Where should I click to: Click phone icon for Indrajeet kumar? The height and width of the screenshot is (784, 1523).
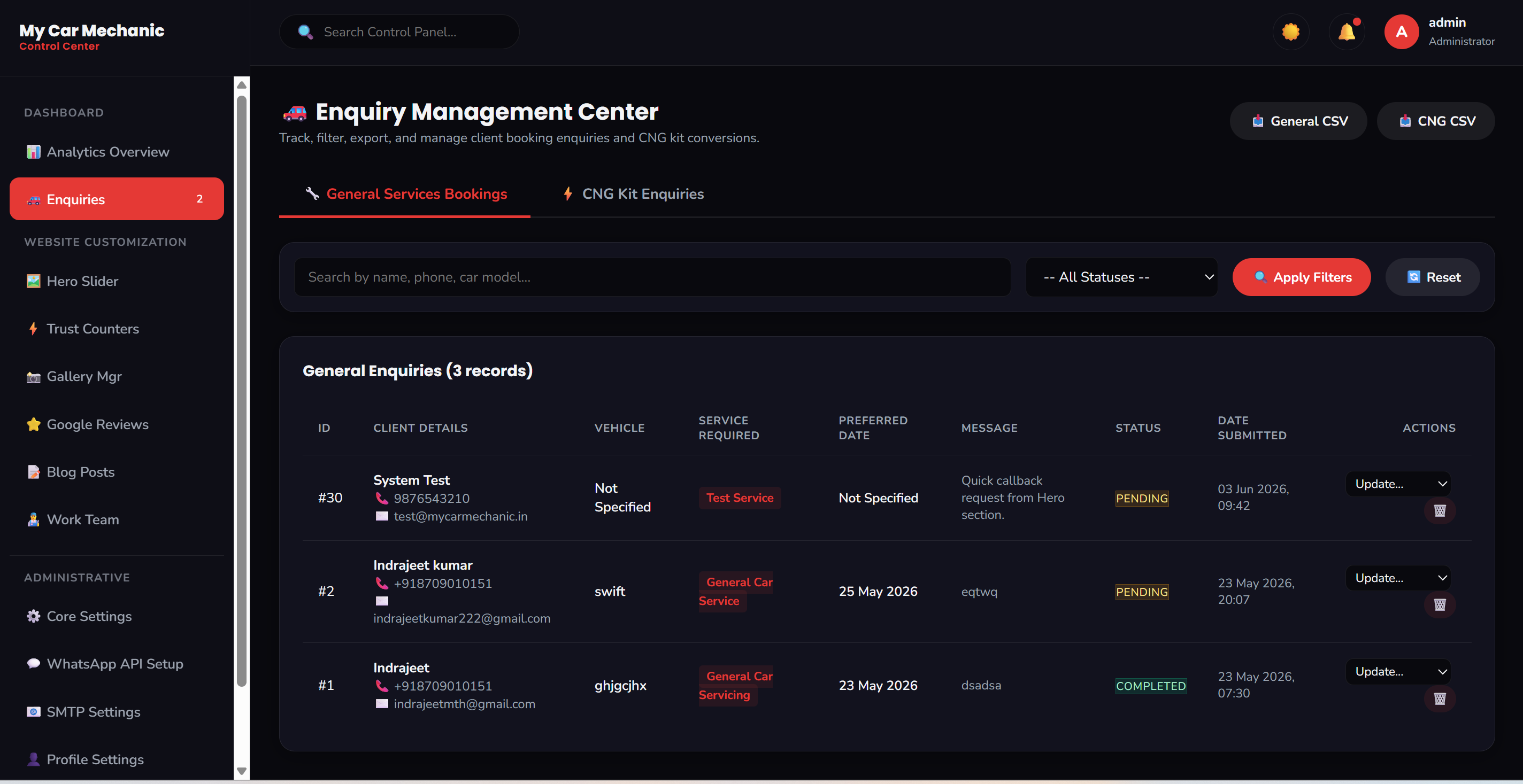tap(382, 584)
